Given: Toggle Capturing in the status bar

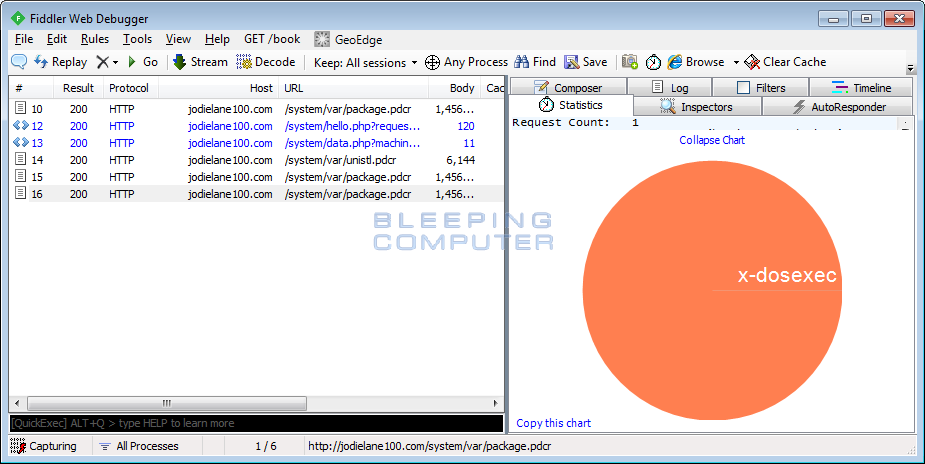Looking at the screenshot, I should point(44,446).
